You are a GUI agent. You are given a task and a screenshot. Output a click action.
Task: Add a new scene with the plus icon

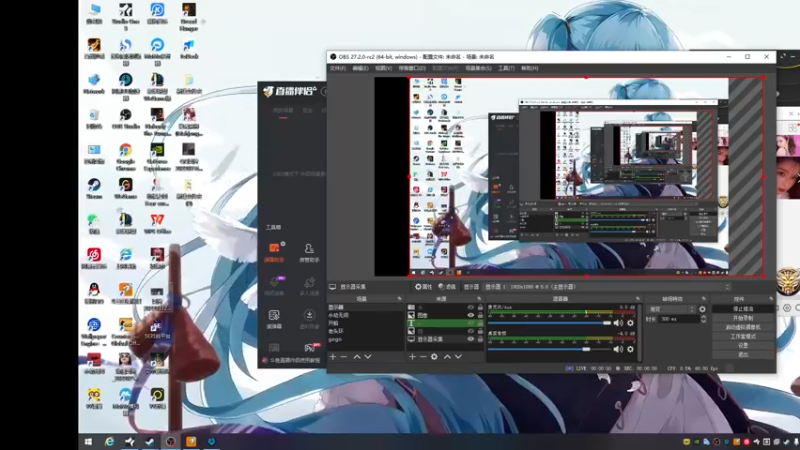333,357
